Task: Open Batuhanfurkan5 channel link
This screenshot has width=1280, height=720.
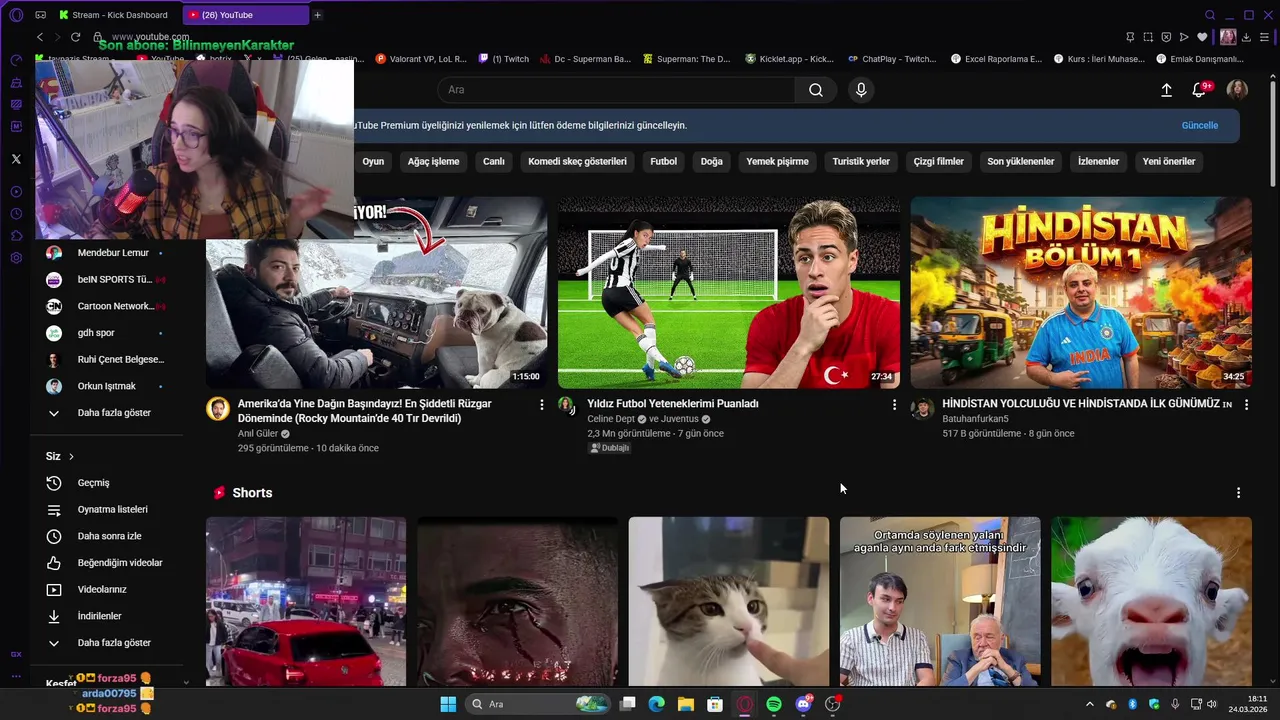Action: 975,419
